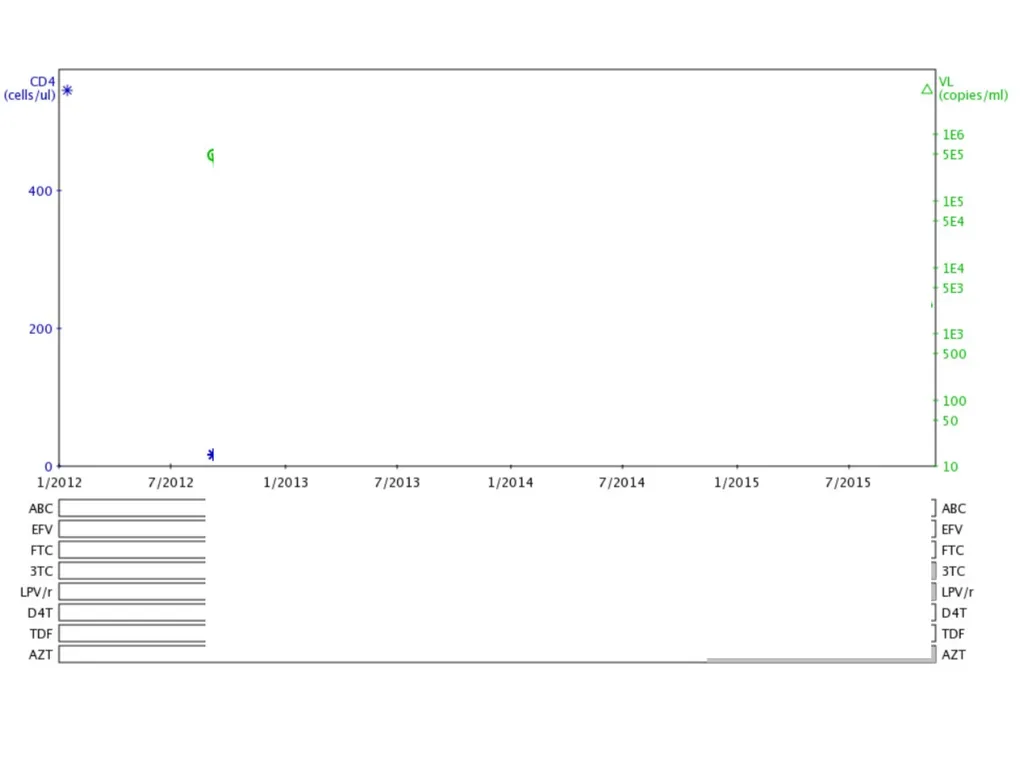The width and height of the screenshot is (1024, 768).
Task: Click the EFV drug label on the left
Action: coord(42,530)
